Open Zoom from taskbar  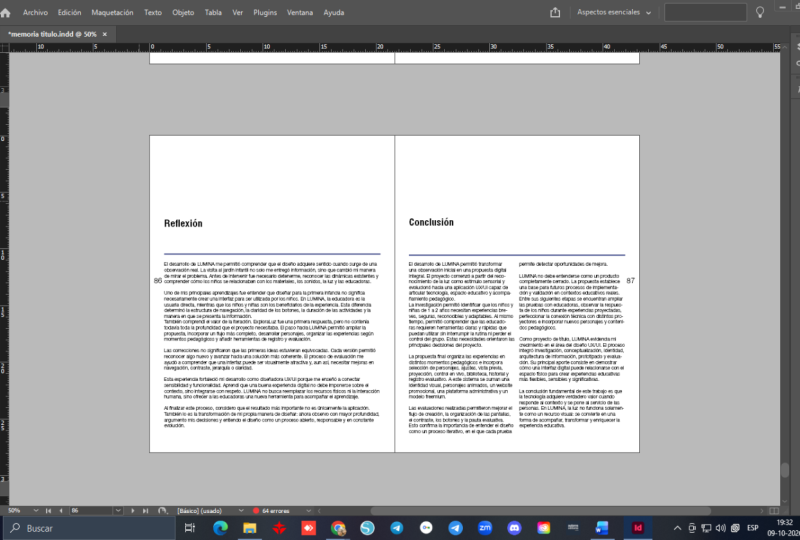tap(485, 528)
